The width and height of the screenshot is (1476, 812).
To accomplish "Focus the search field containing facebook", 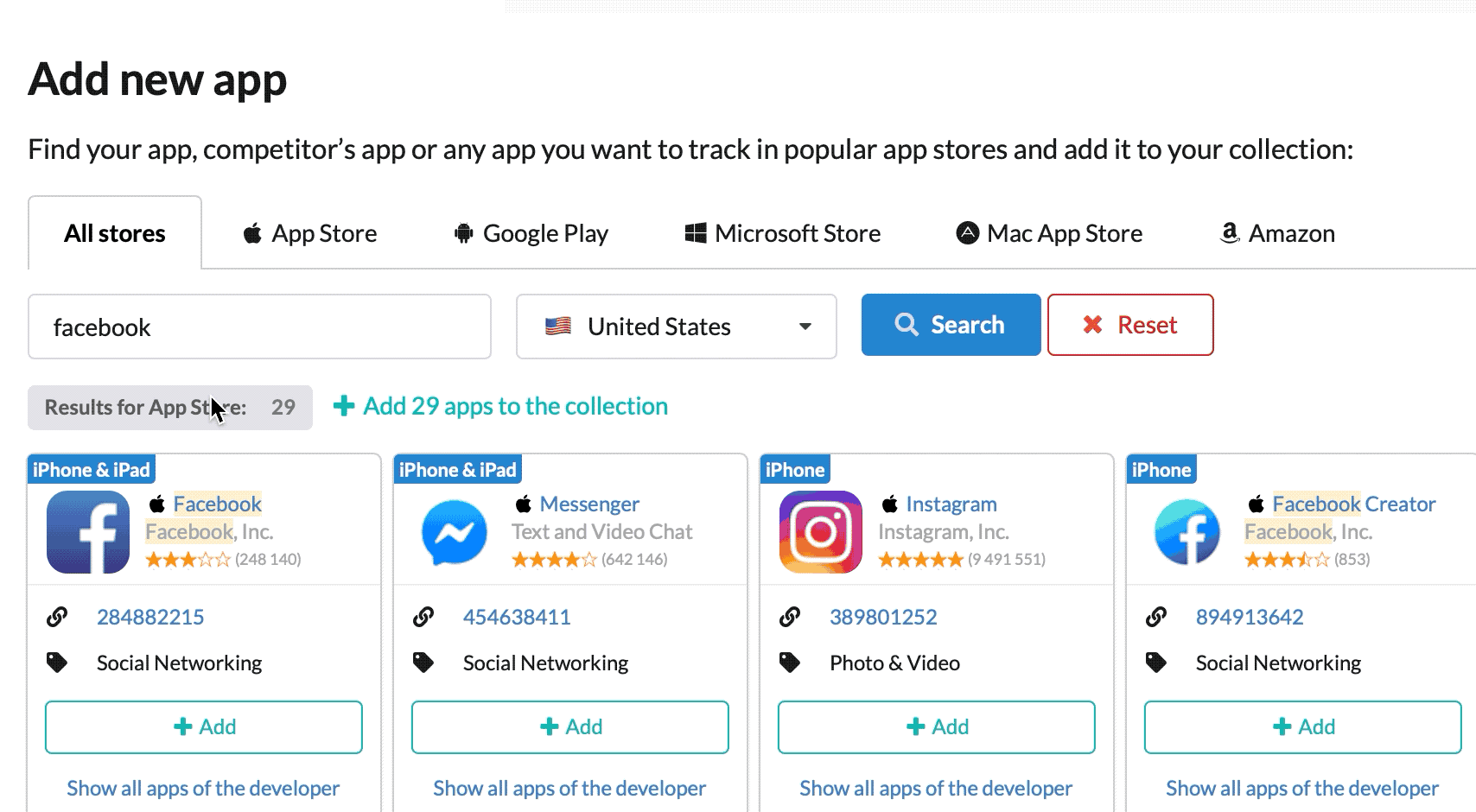I will click(259, 327).
